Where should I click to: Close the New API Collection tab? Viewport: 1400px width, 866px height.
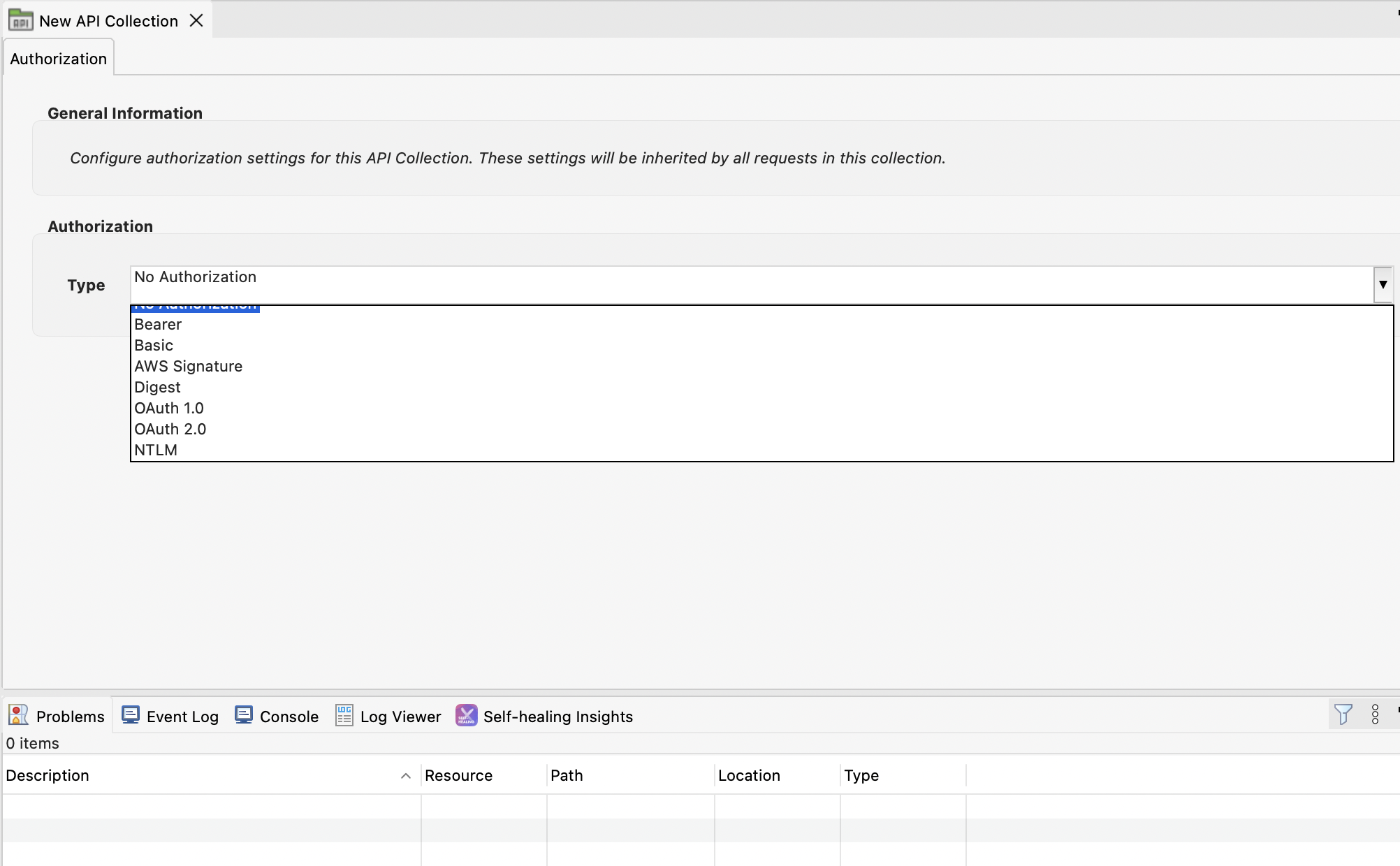[x=196, y=20]
